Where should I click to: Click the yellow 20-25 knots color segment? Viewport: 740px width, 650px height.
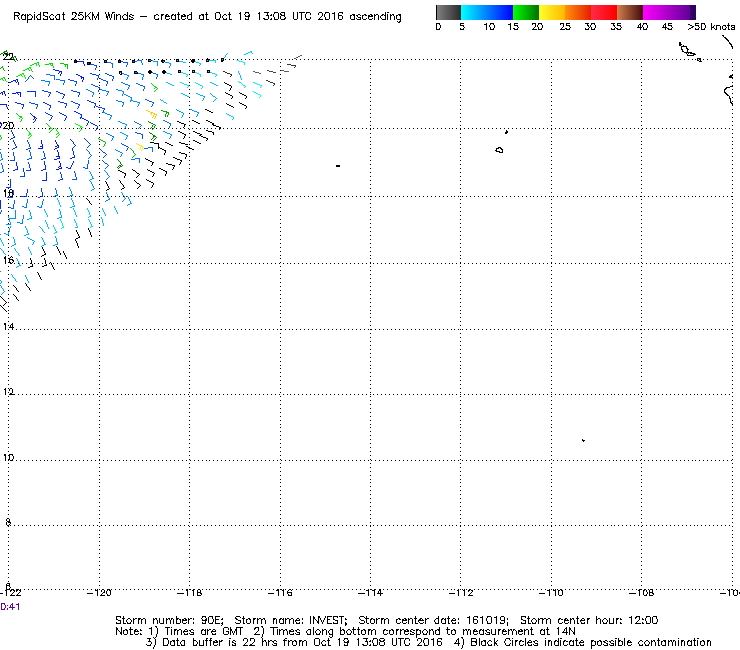(552, 12)
